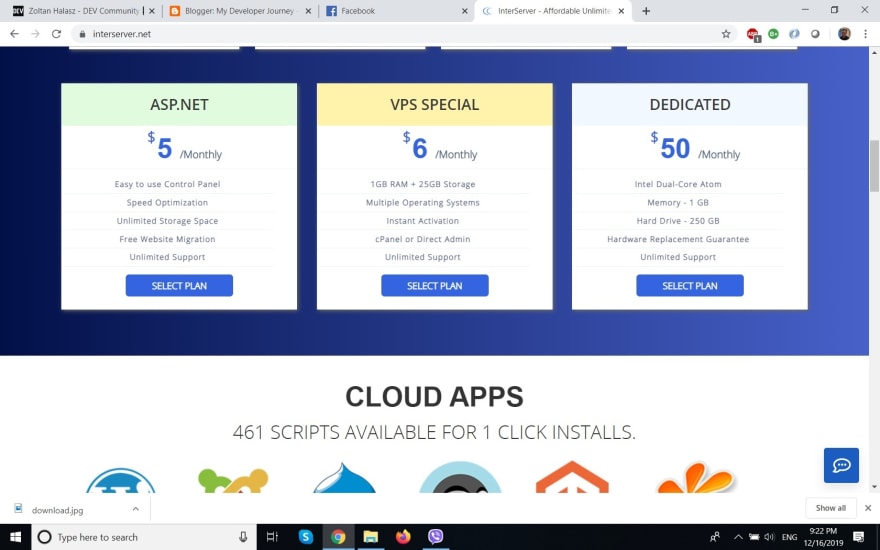Open the Chrome three-dot menu
This screenshot has height=550, width=880.
tap(865, 34)
